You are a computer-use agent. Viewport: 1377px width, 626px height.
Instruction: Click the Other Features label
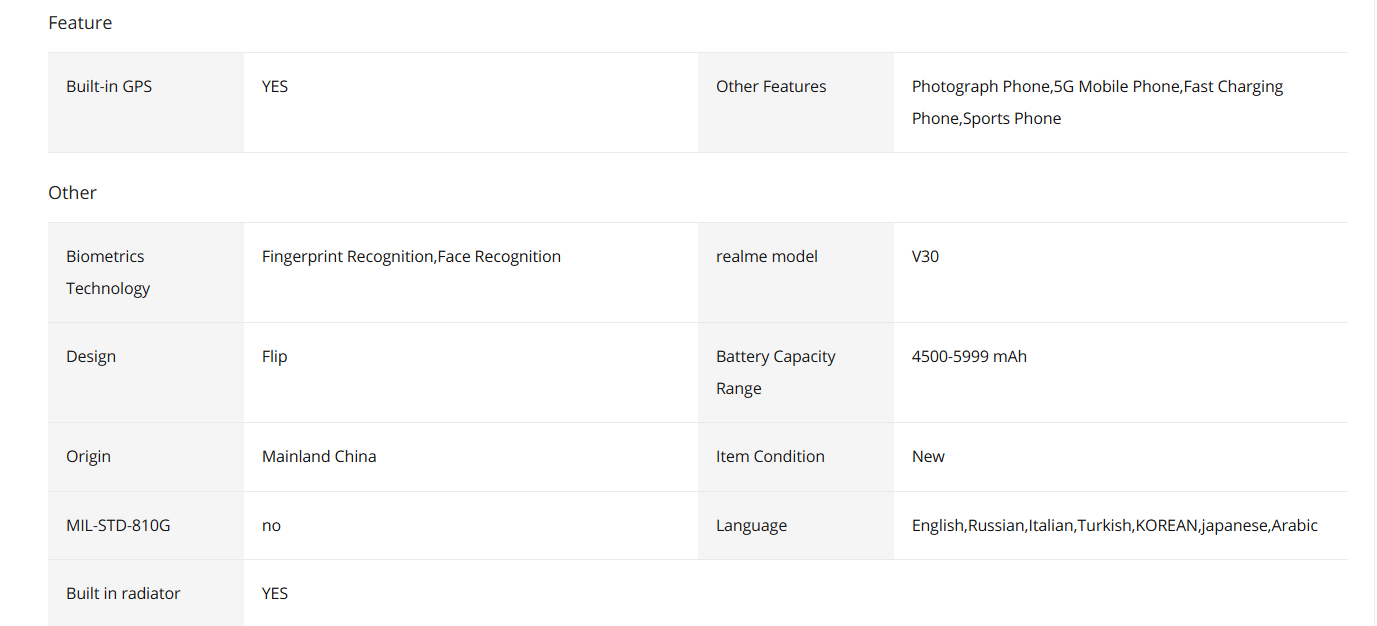pos(771,86)
